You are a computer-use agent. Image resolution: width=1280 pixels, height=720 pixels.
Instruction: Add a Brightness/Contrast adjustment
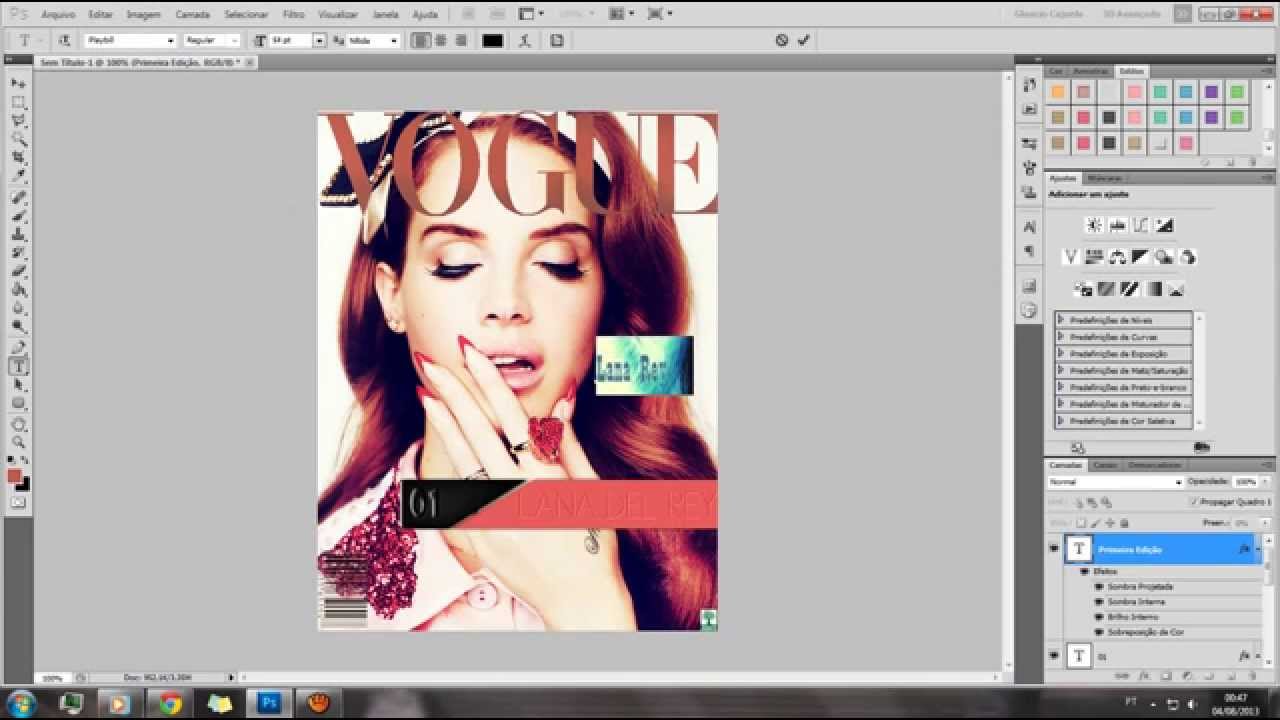tap(1094, 226)
